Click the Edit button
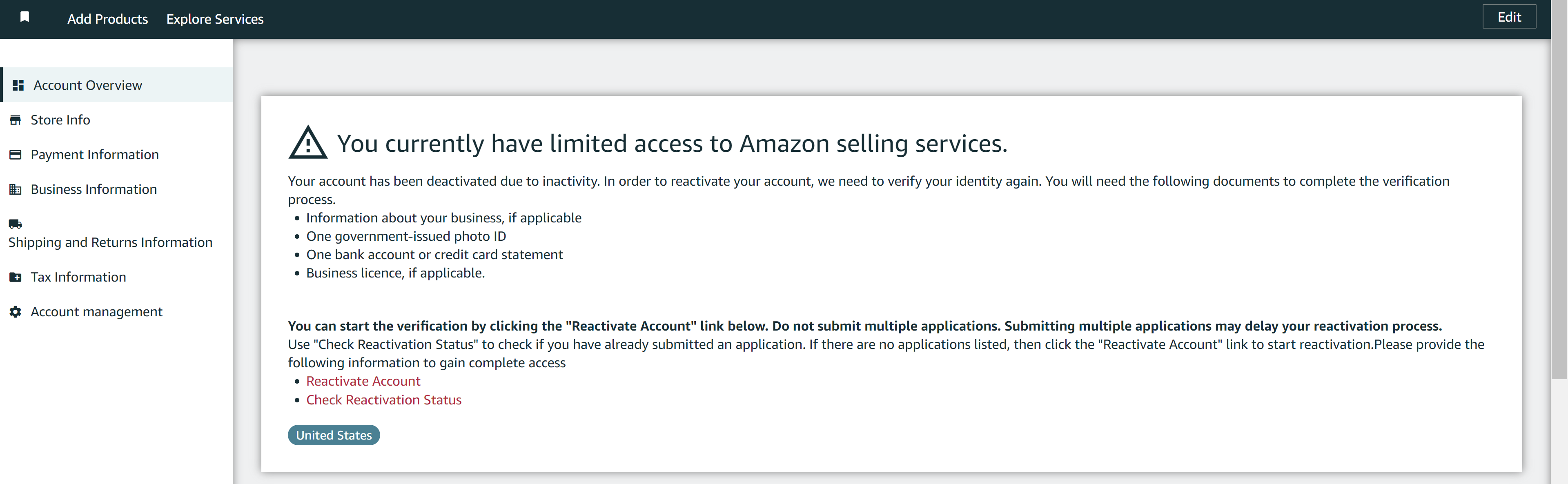 pos(1509,17)
